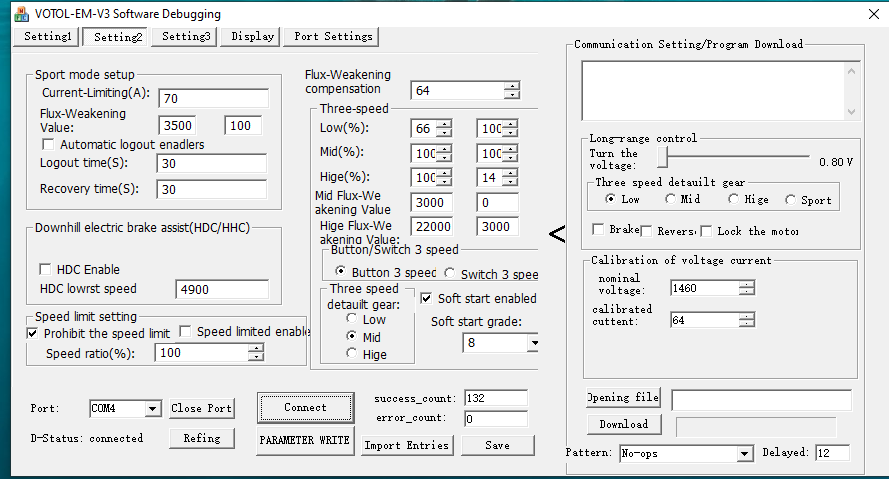Switch to the Setting3 tab

186,36
